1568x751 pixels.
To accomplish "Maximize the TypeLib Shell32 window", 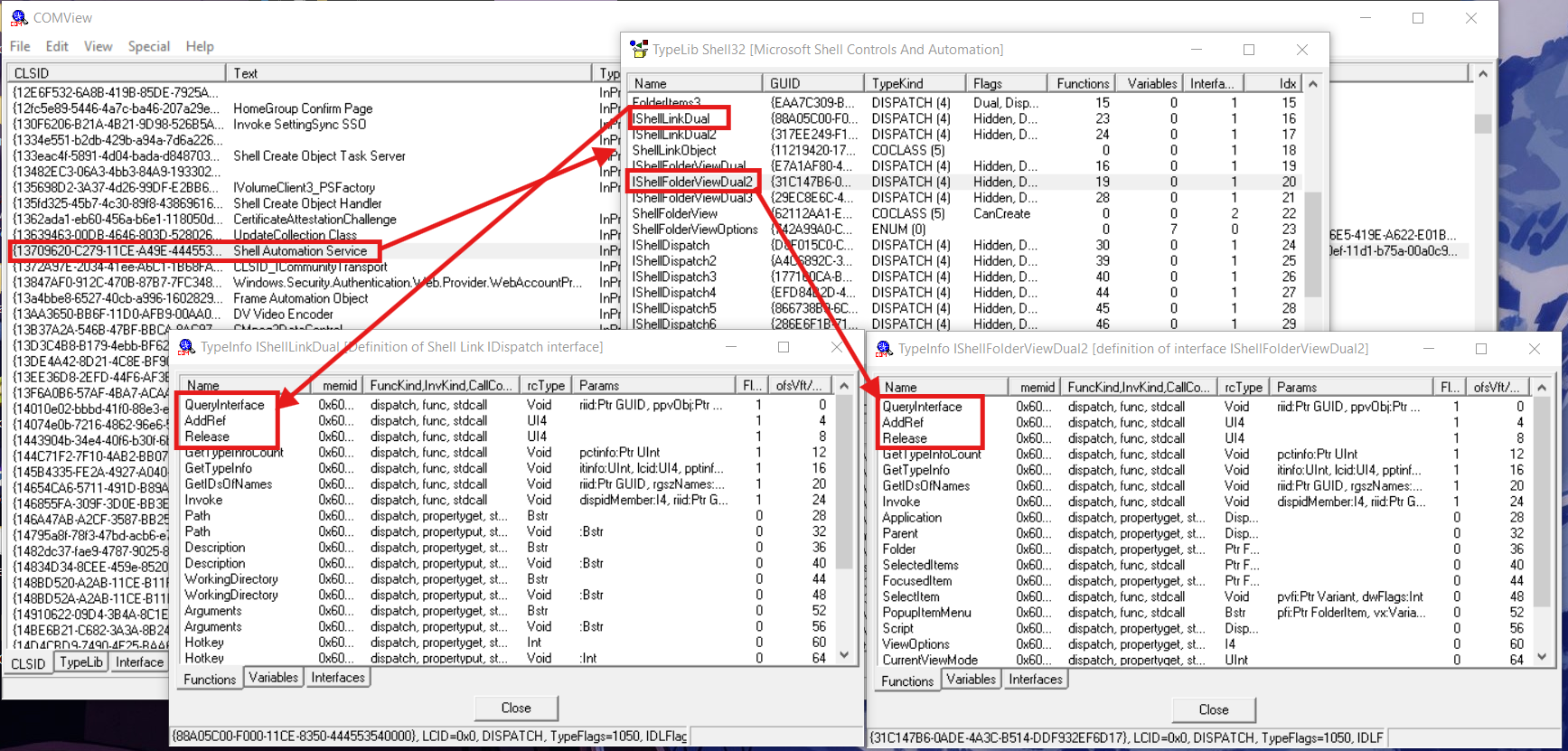I will click(x=1249, y=50).
